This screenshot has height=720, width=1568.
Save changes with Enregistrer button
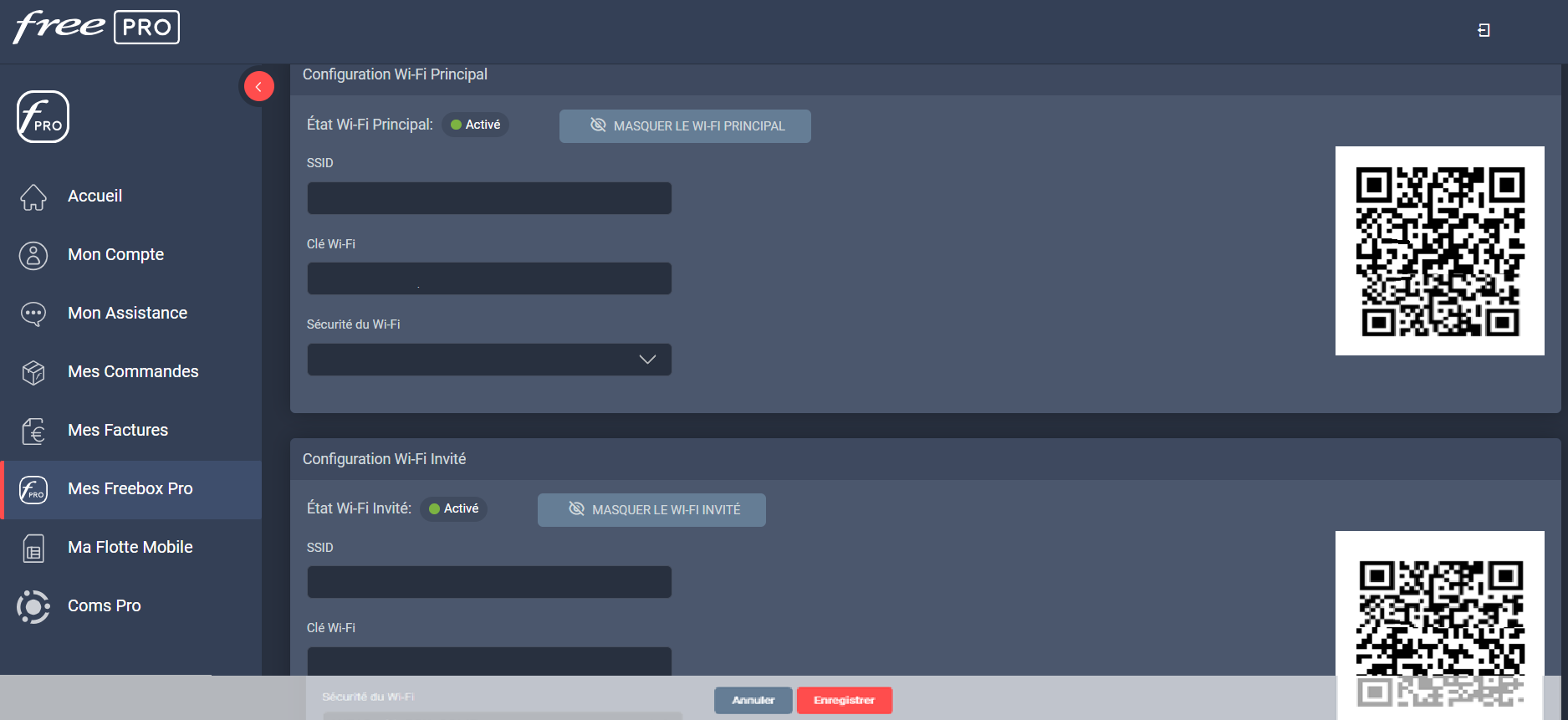(845, 701)
